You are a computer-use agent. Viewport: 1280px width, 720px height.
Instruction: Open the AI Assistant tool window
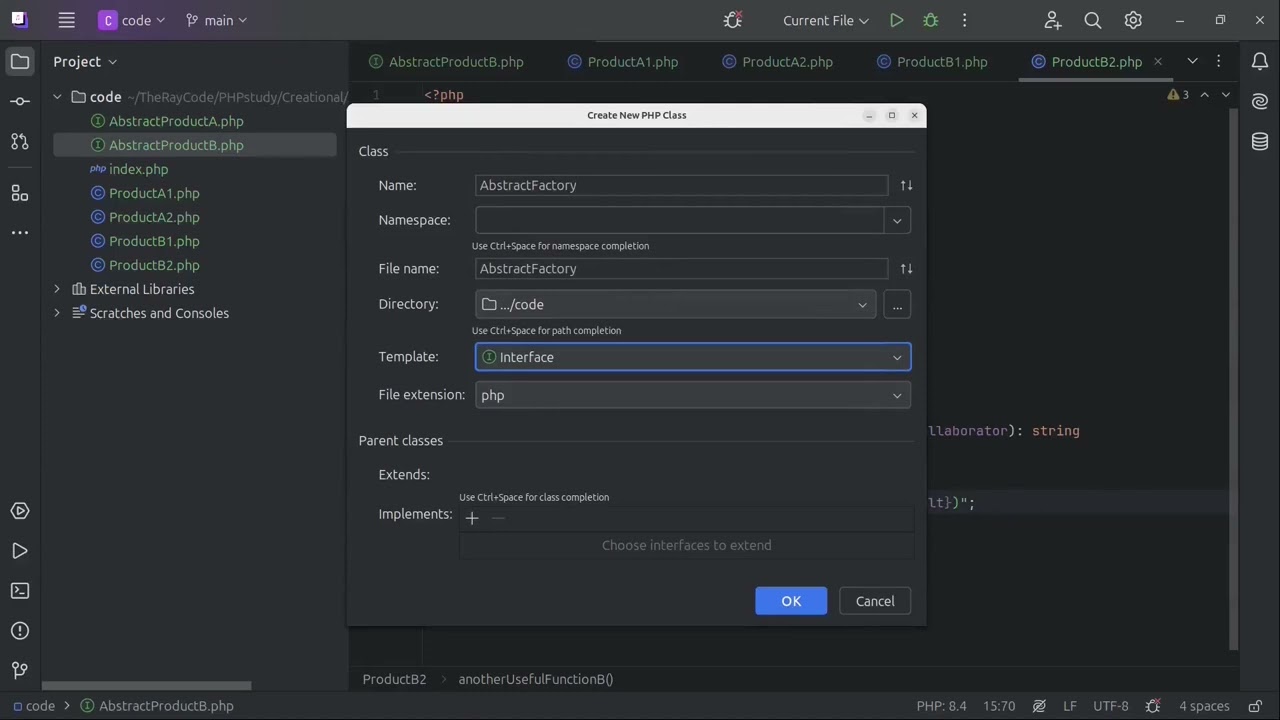[1260, 101]
